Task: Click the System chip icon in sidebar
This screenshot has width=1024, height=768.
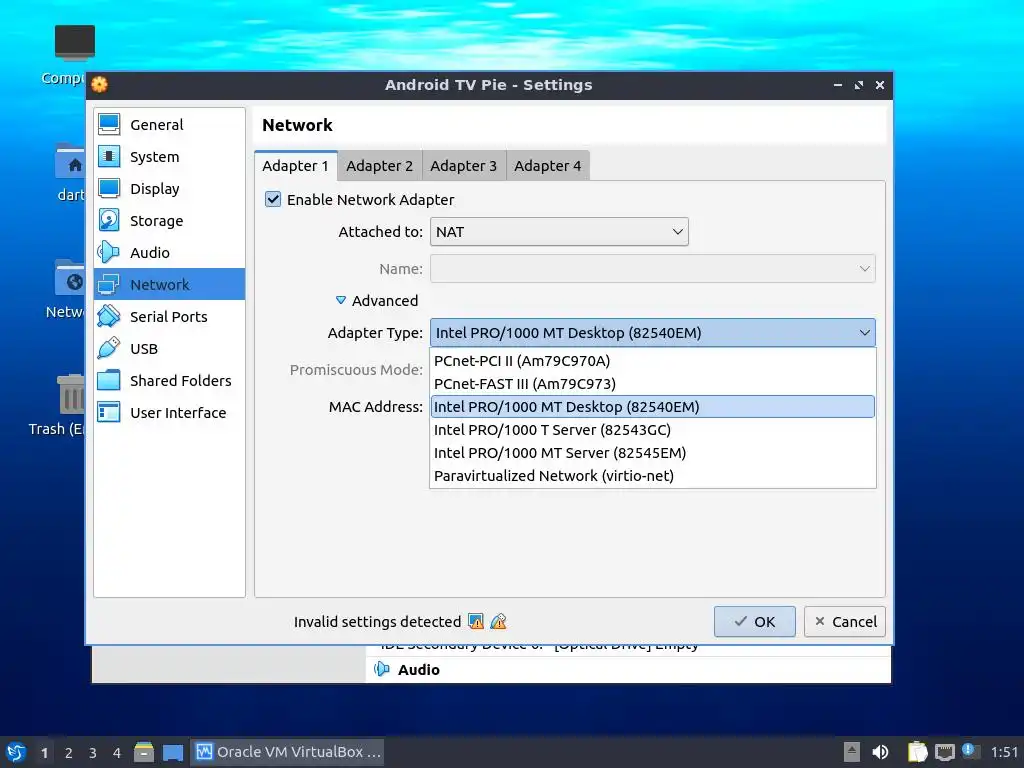Action: tap(109, 156)
